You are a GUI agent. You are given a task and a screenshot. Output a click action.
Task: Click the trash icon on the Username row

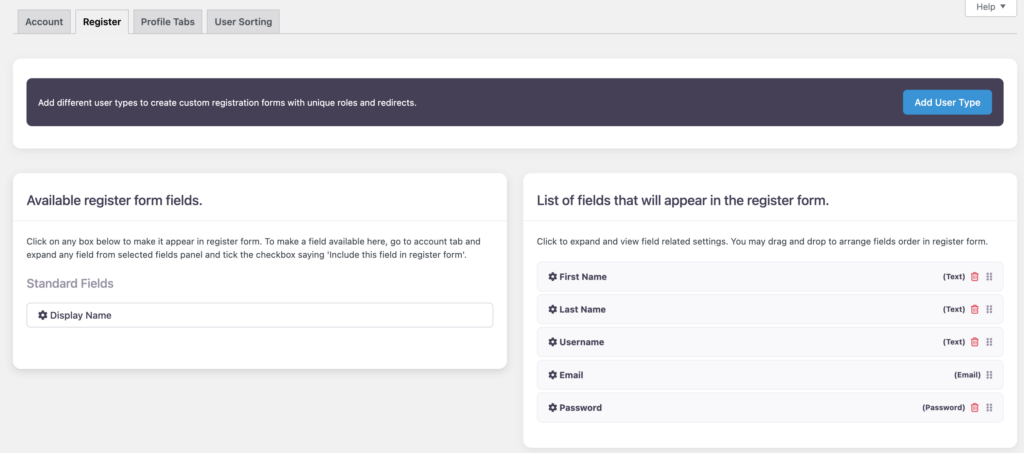tap(975, 342)
